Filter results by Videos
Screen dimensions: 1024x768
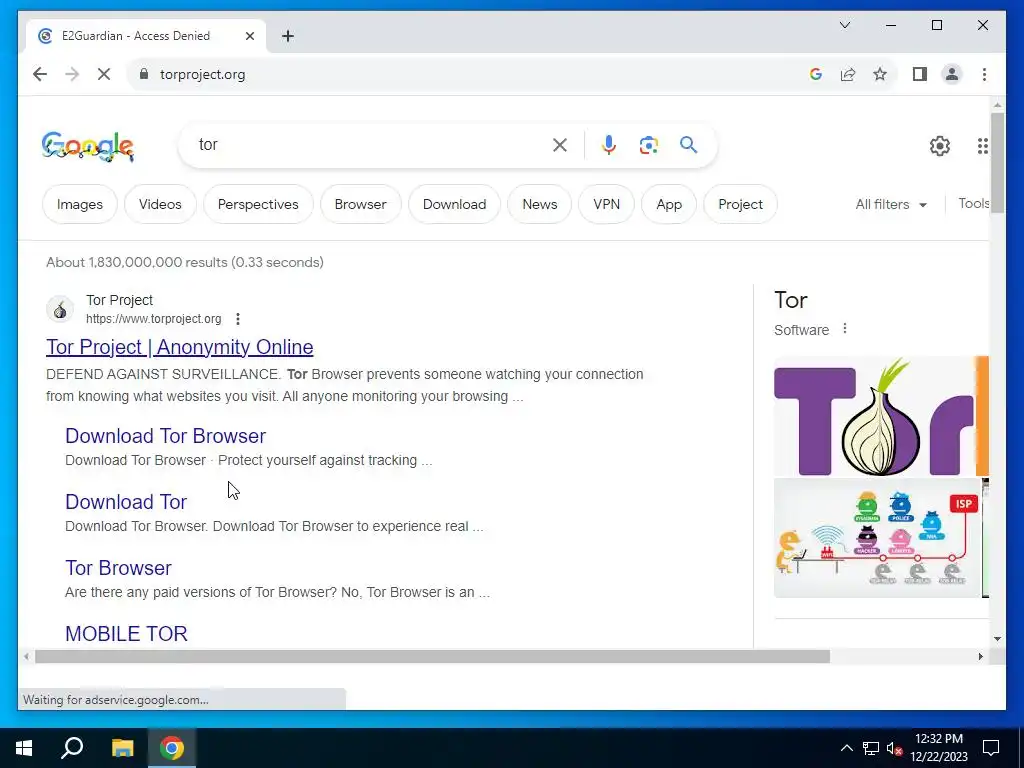pyautogui.click(x=160, y=204)
